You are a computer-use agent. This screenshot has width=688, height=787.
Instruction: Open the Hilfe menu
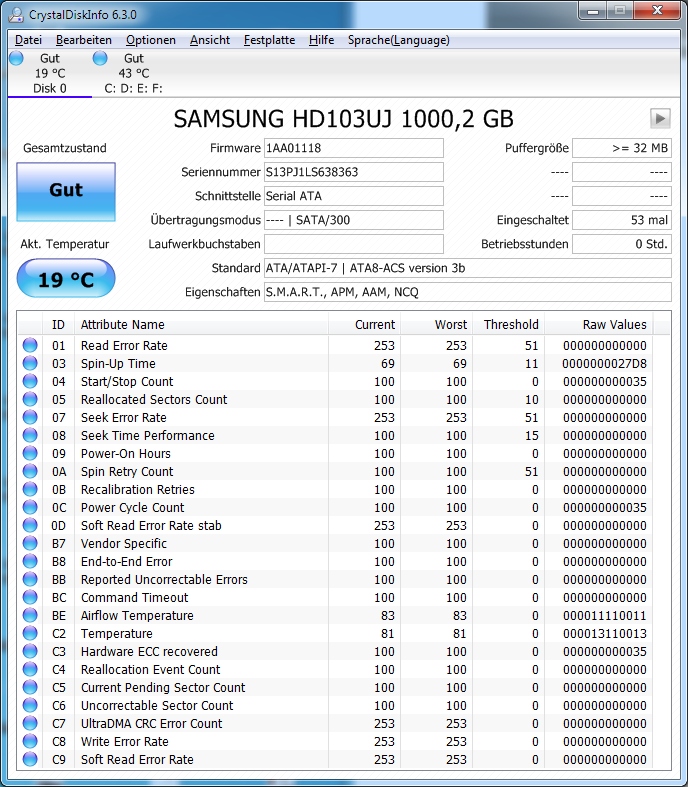(x=321, y=40)
